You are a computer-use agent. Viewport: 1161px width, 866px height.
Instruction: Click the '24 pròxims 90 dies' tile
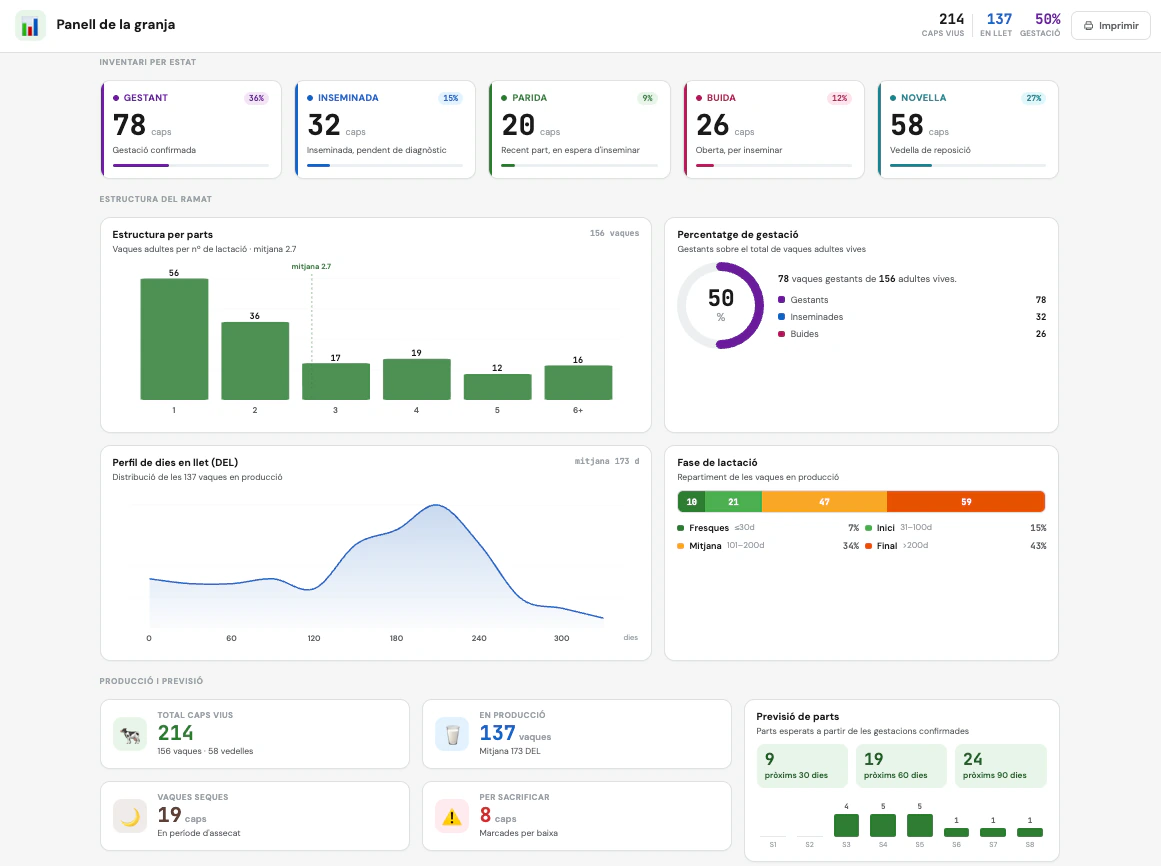point(1000,766)
